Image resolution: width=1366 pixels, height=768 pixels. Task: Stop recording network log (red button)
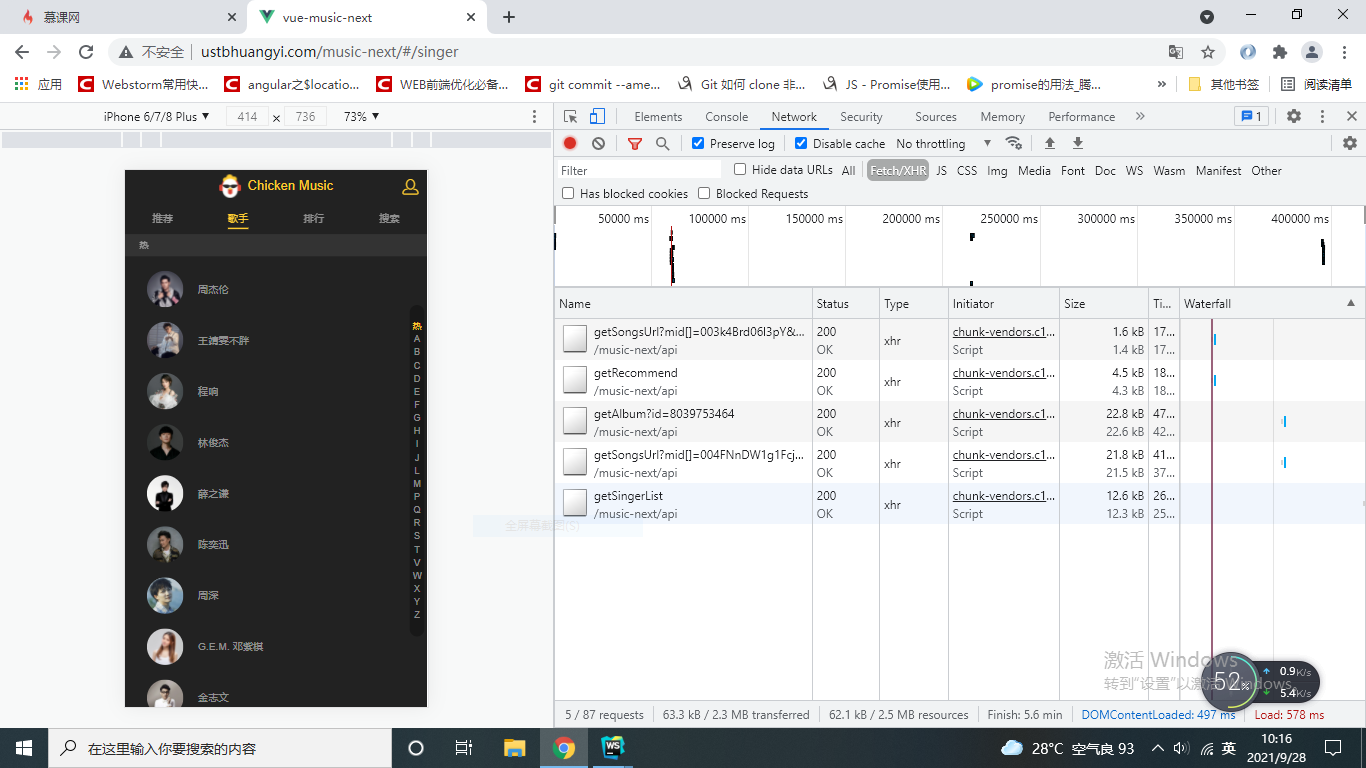pos(570,144)
